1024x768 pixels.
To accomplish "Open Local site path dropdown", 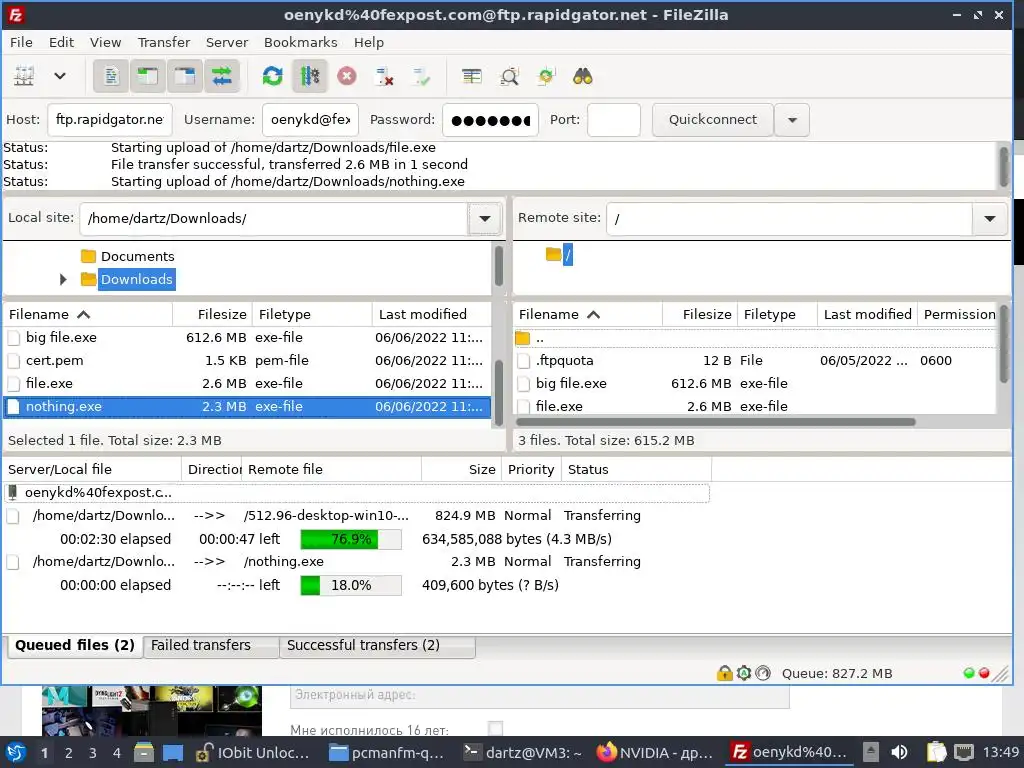I will click(x=485, y=218).
